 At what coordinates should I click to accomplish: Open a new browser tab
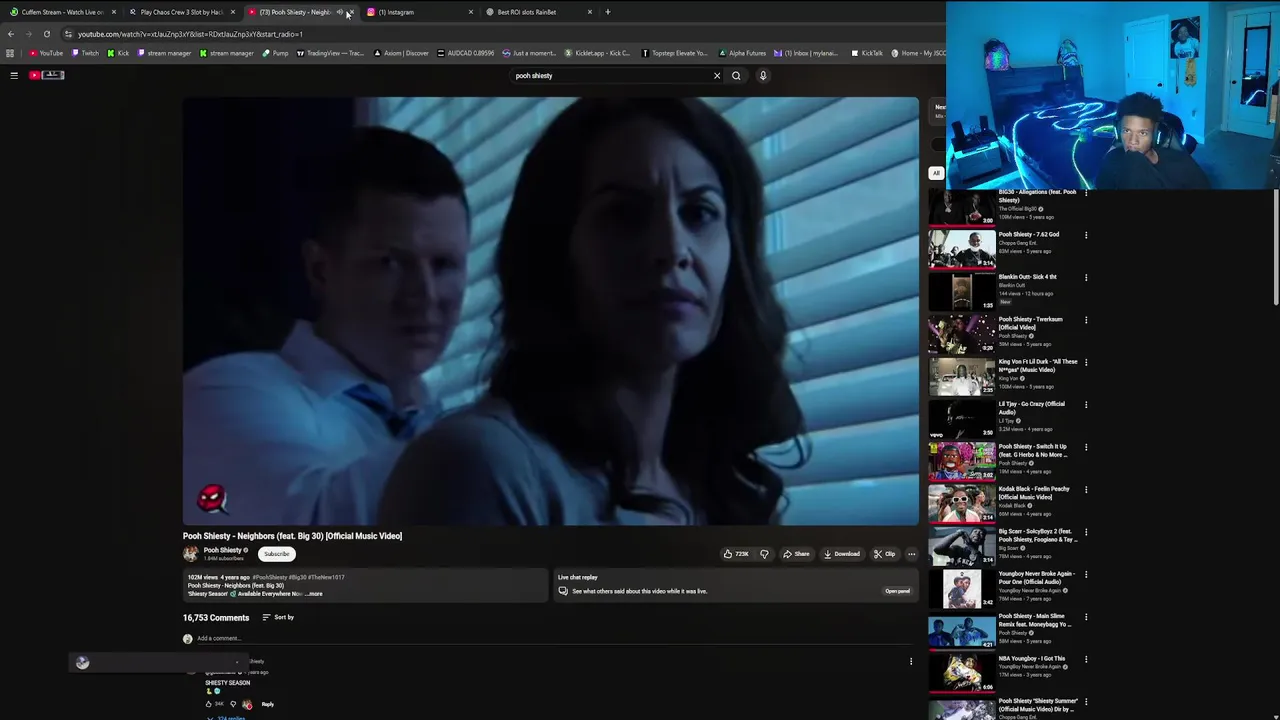click(x=608, y=12)
